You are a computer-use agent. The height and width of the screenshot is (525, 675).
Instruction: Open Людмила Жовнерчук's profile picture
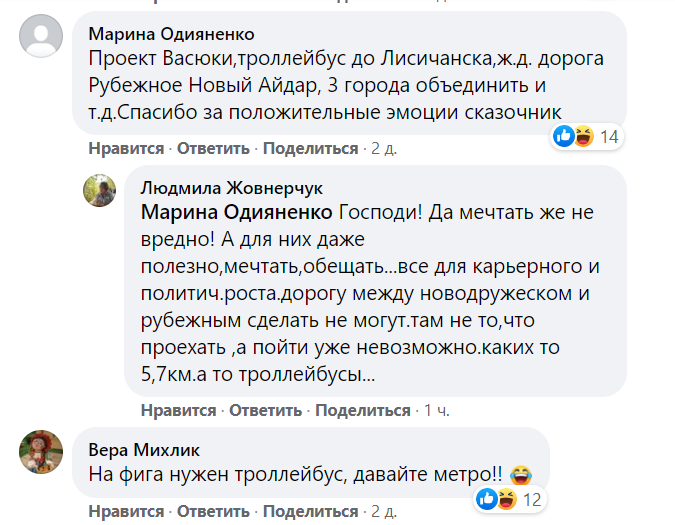tap(97, 189)
